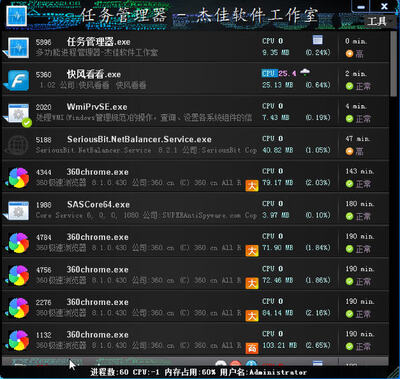Click the 正常 status of SASCore64.exe

[x=358, y=216]
